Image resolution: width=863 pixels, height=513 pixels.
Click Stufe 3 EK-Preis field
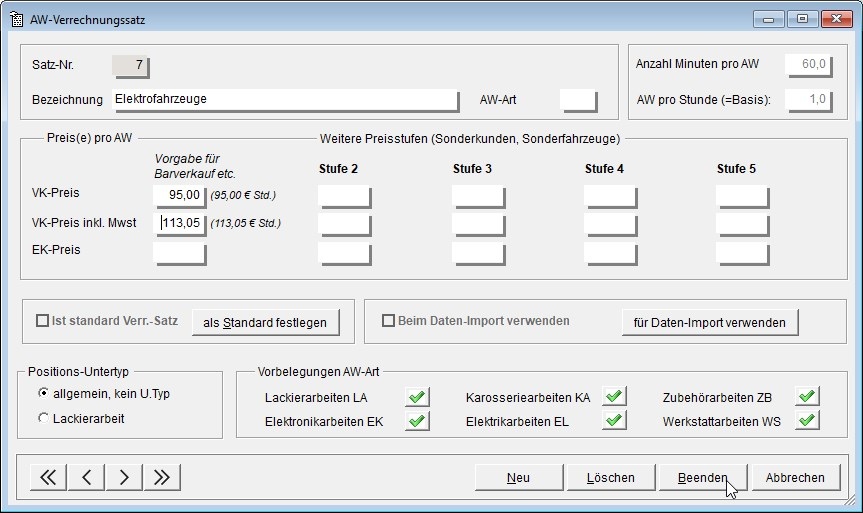[478, 254]
